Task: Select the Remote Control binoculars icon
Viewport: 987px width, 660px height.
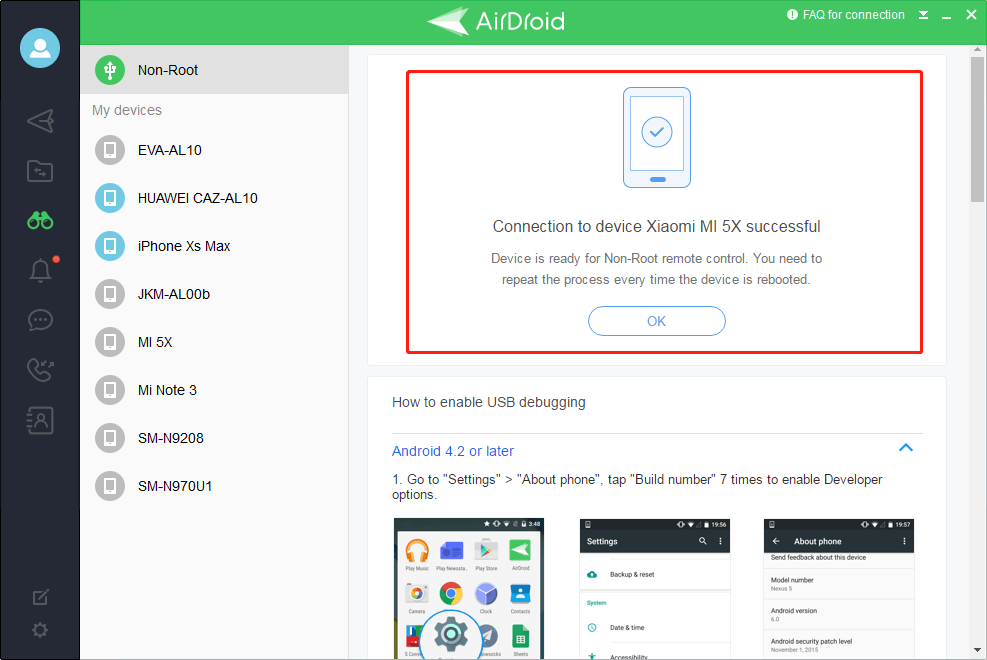Action: pyautogui.click(x=40, y=221)
